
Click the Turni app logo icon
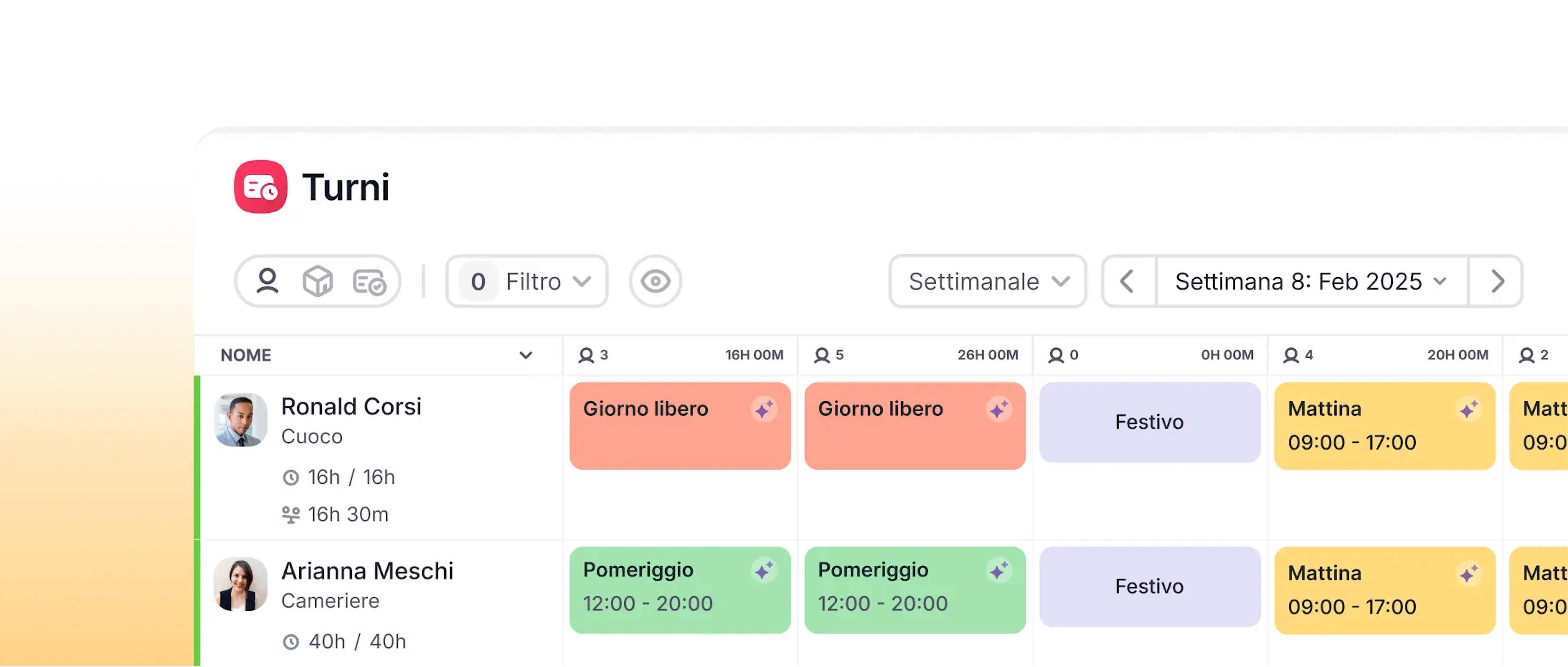261,187
